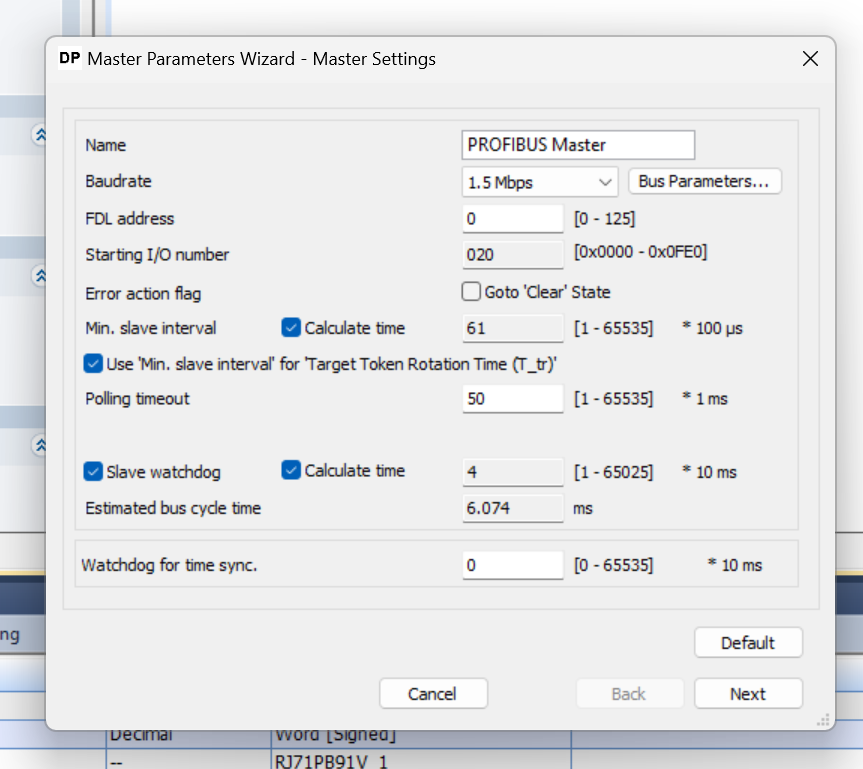863x769 pixels.
Task: Click the Watchdog for time sync. field
Action: click(512, 565)
